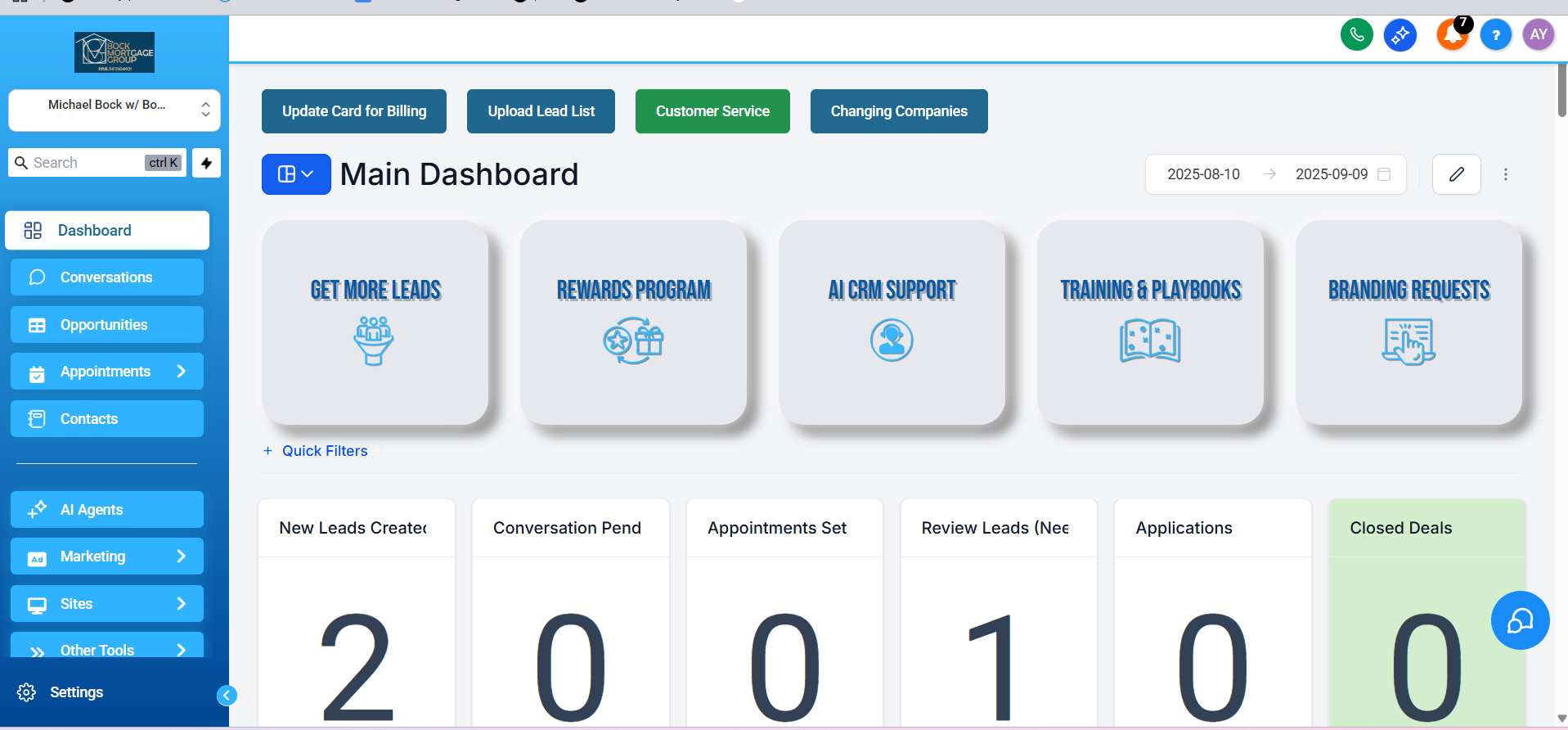Open the dashboard layout selector dropdown

[296, 174]
